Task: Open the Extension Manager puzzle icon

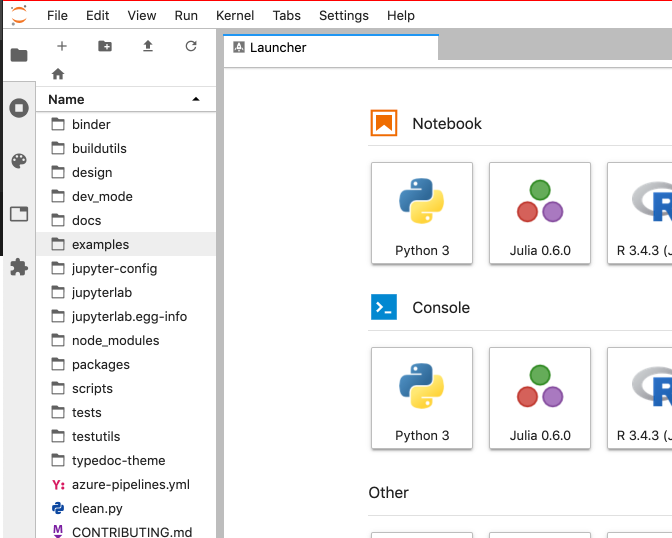Action: click(x=19, y=267)
